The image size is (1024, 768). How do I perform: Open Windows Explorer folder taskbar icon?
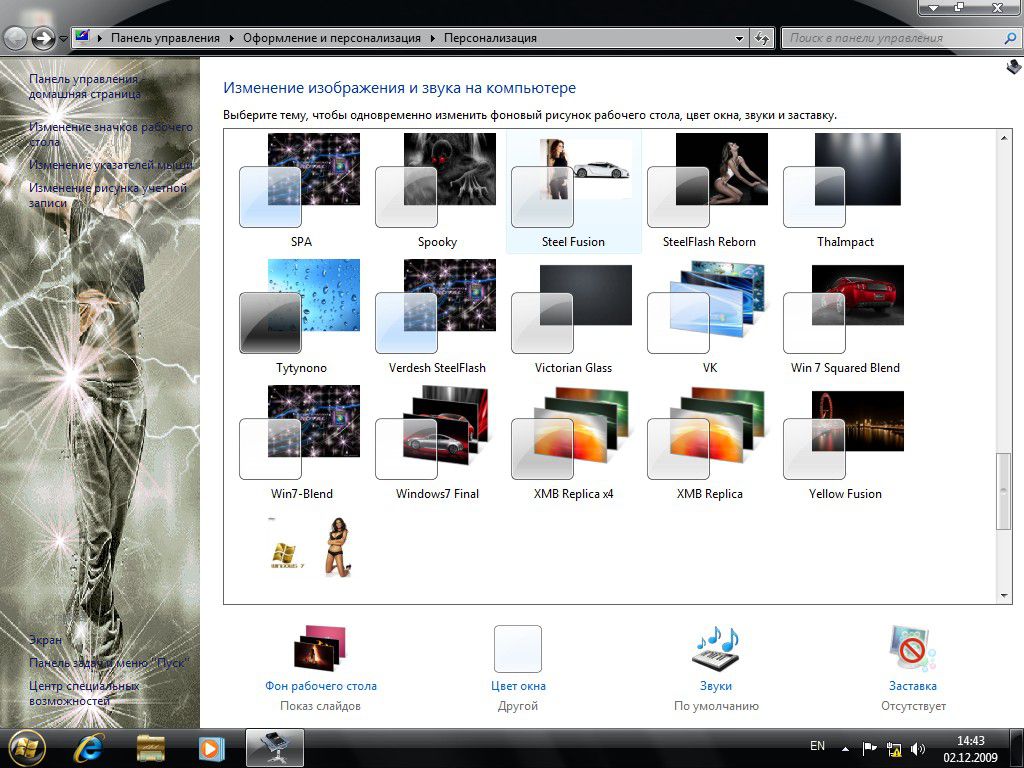click(x=150, y=748)
